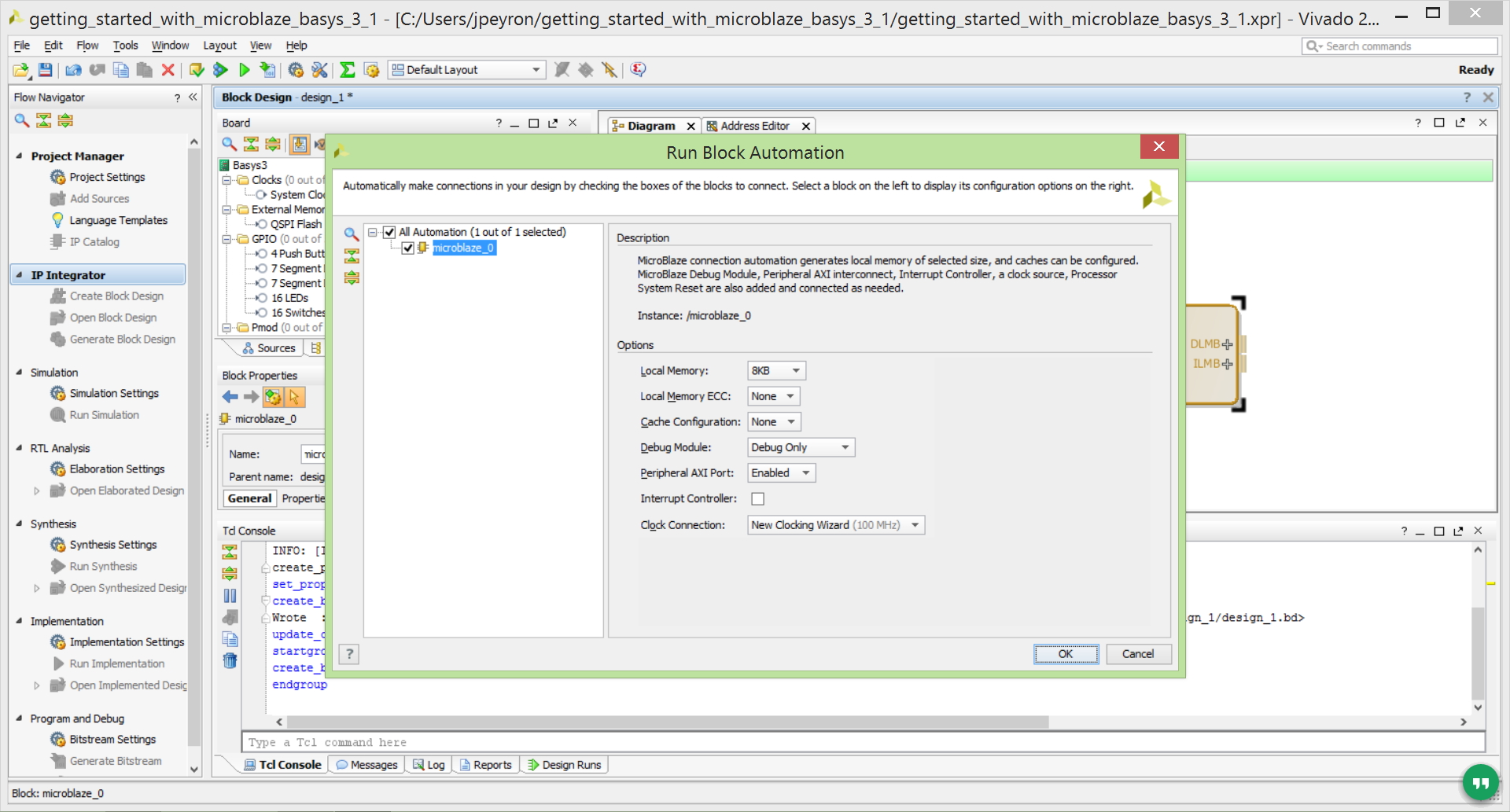The width and height of the screenshot is (1510, 812).
Task: Open the Default Layout dropdown
Action: click(x=467, y=70)
